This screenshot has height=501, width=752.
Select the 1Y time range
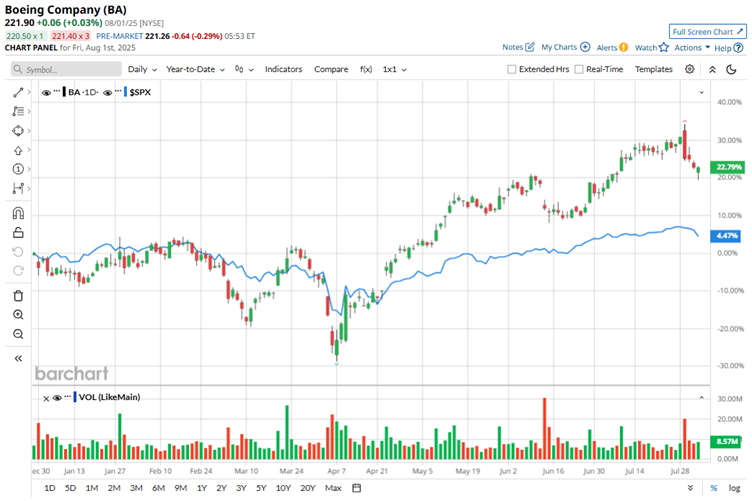click(202, 488)
